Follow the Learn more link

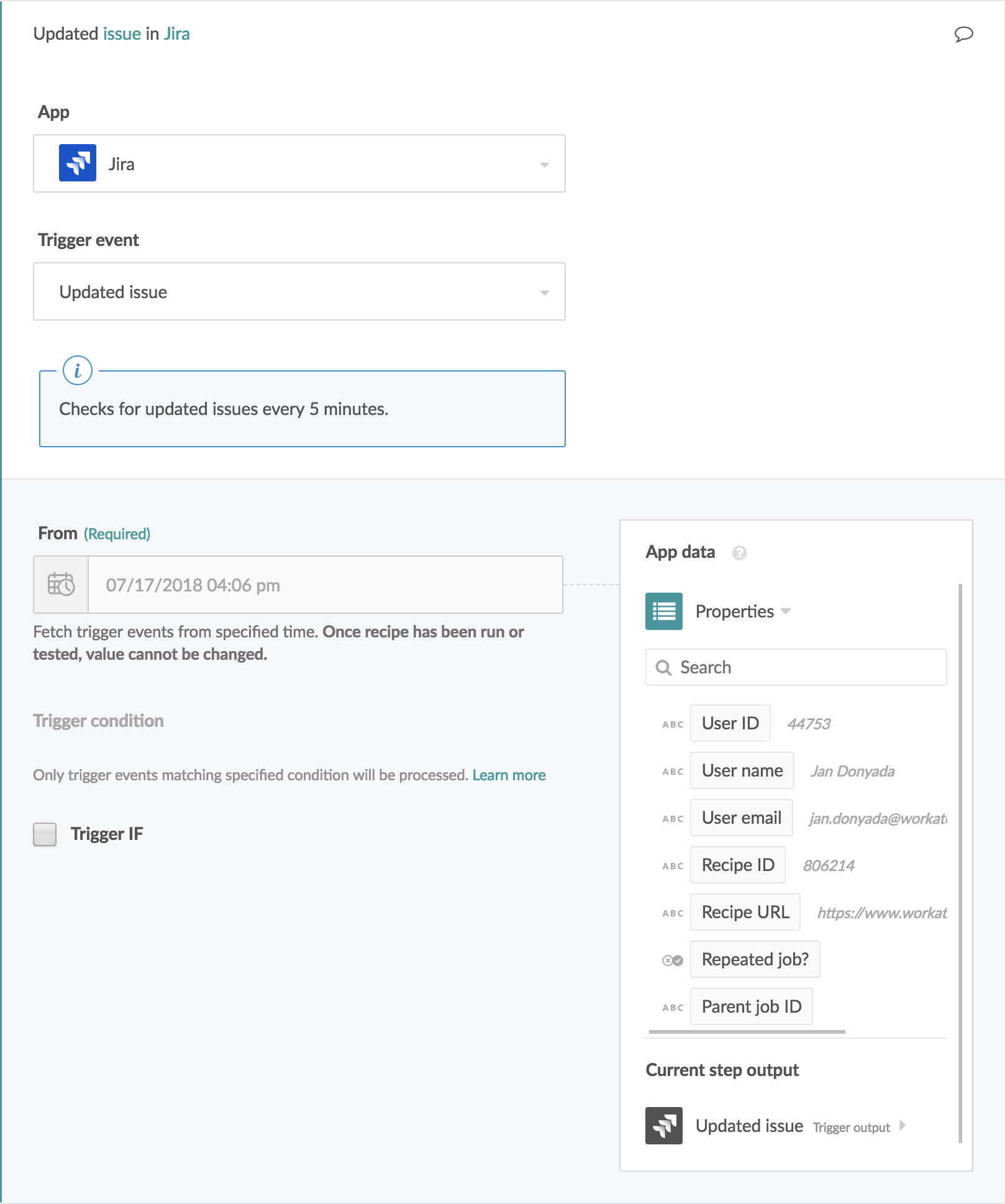click(509, 775)
